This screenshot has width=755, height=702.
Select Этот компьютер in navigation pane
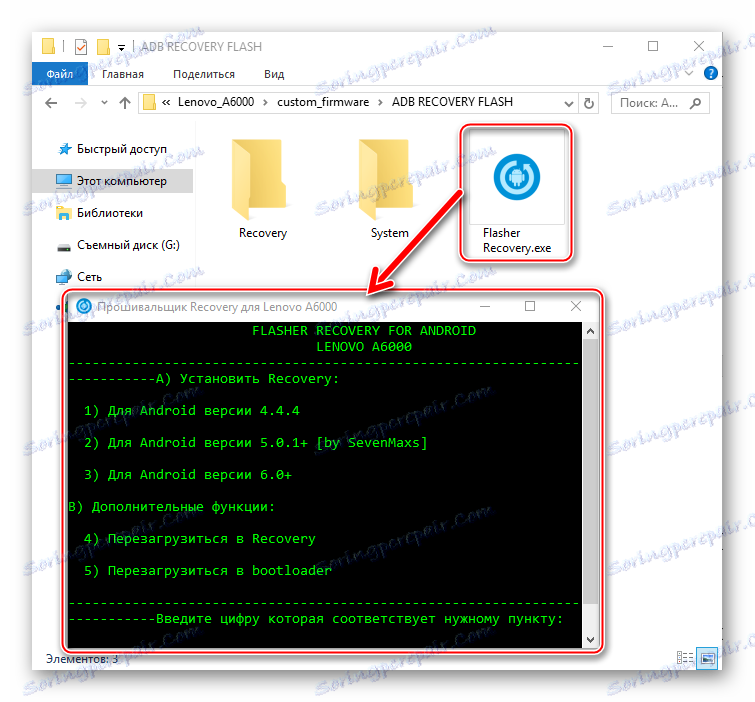pyautogui.click(x=112, y=181)
